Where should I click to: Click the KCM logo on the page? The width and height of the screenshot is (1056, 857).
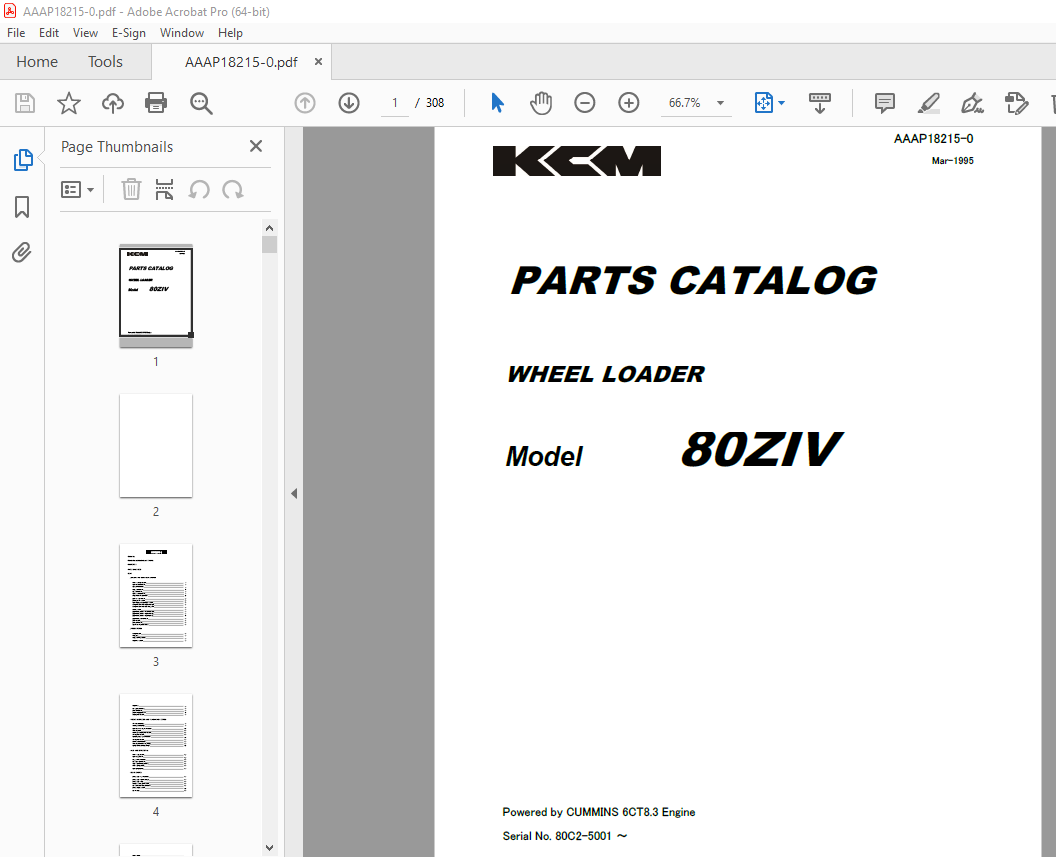[x=576, y=161]
